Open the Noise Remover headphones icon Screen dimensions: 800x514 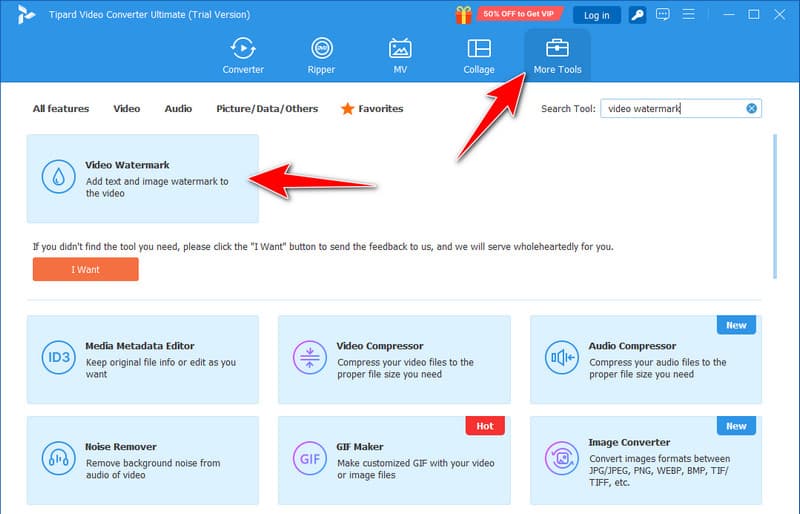tap(59, 458)
